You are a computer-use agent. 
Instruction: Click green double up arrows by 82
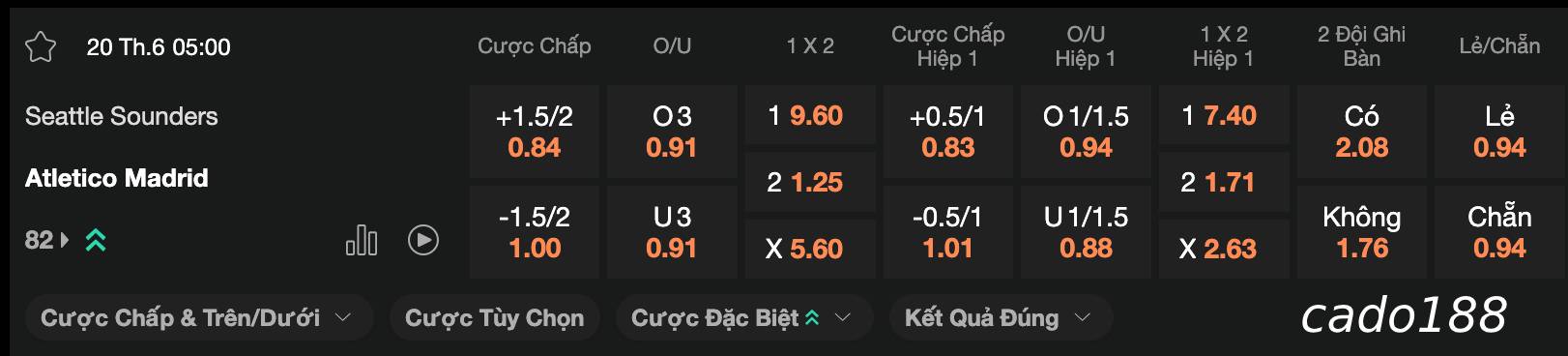click(x=96, y=240)
